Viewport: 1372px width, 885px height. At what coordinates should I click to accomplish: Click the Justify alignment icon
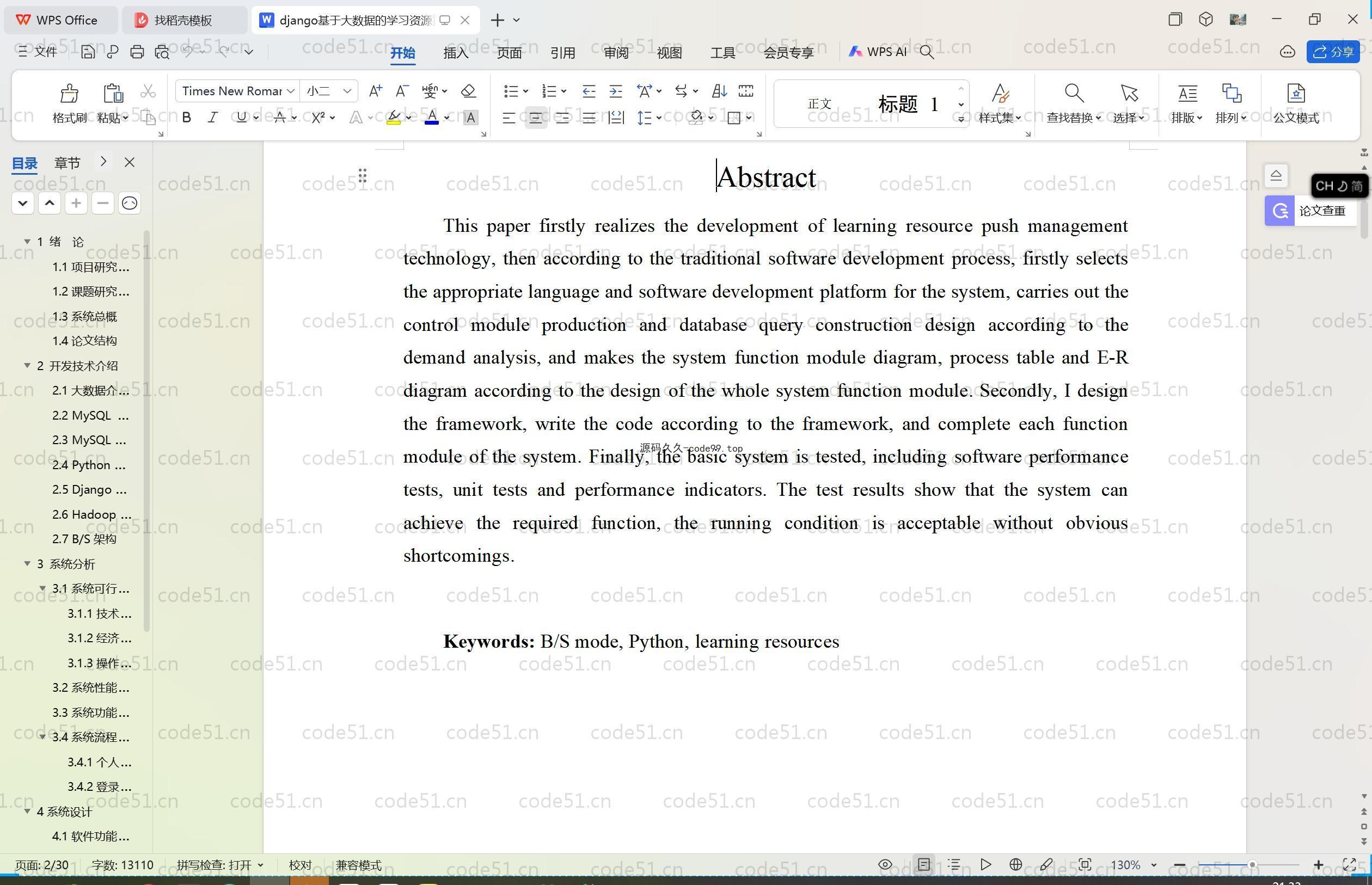(x=589, y=118)
